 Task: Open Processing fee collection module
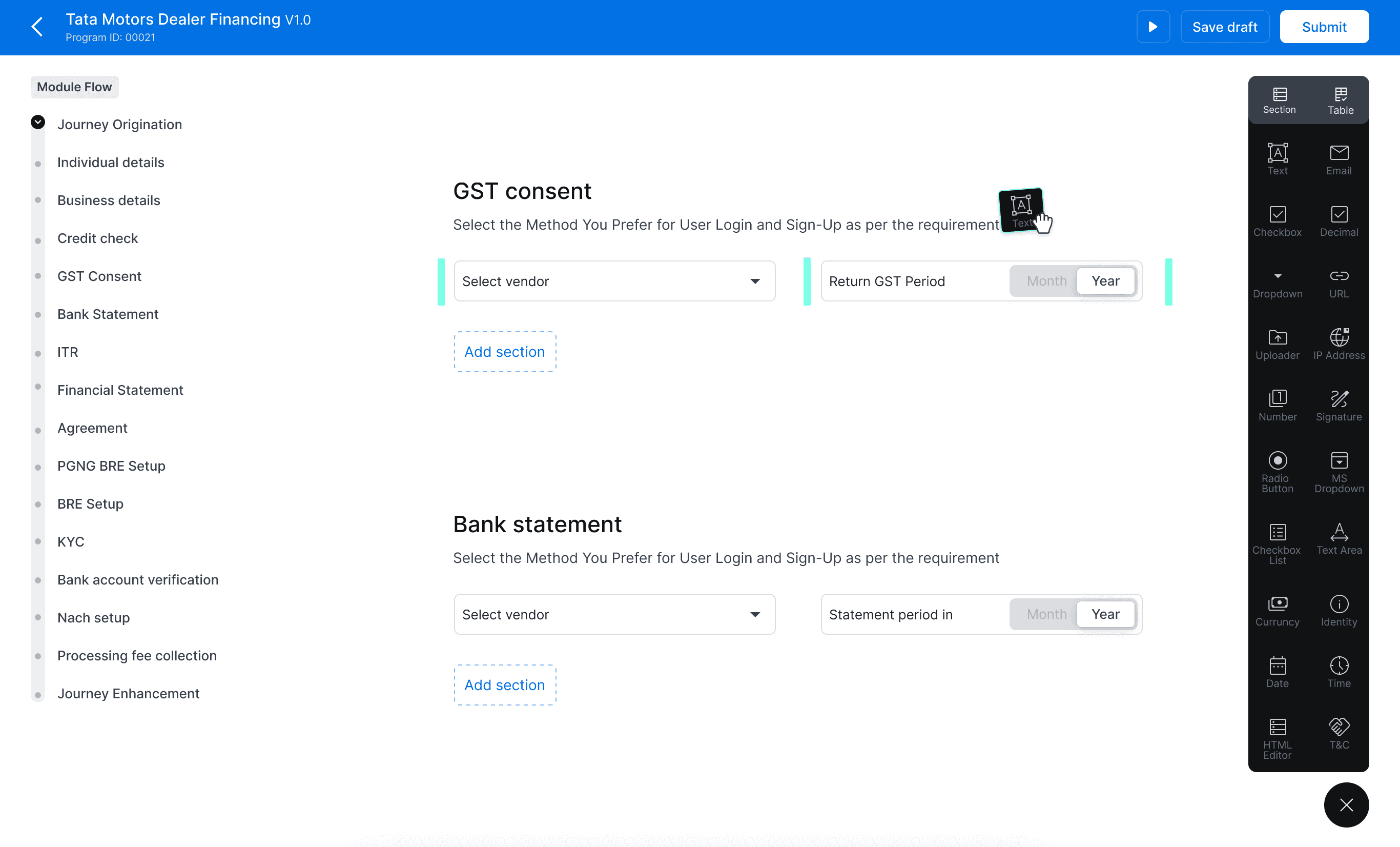coord(137,655)
